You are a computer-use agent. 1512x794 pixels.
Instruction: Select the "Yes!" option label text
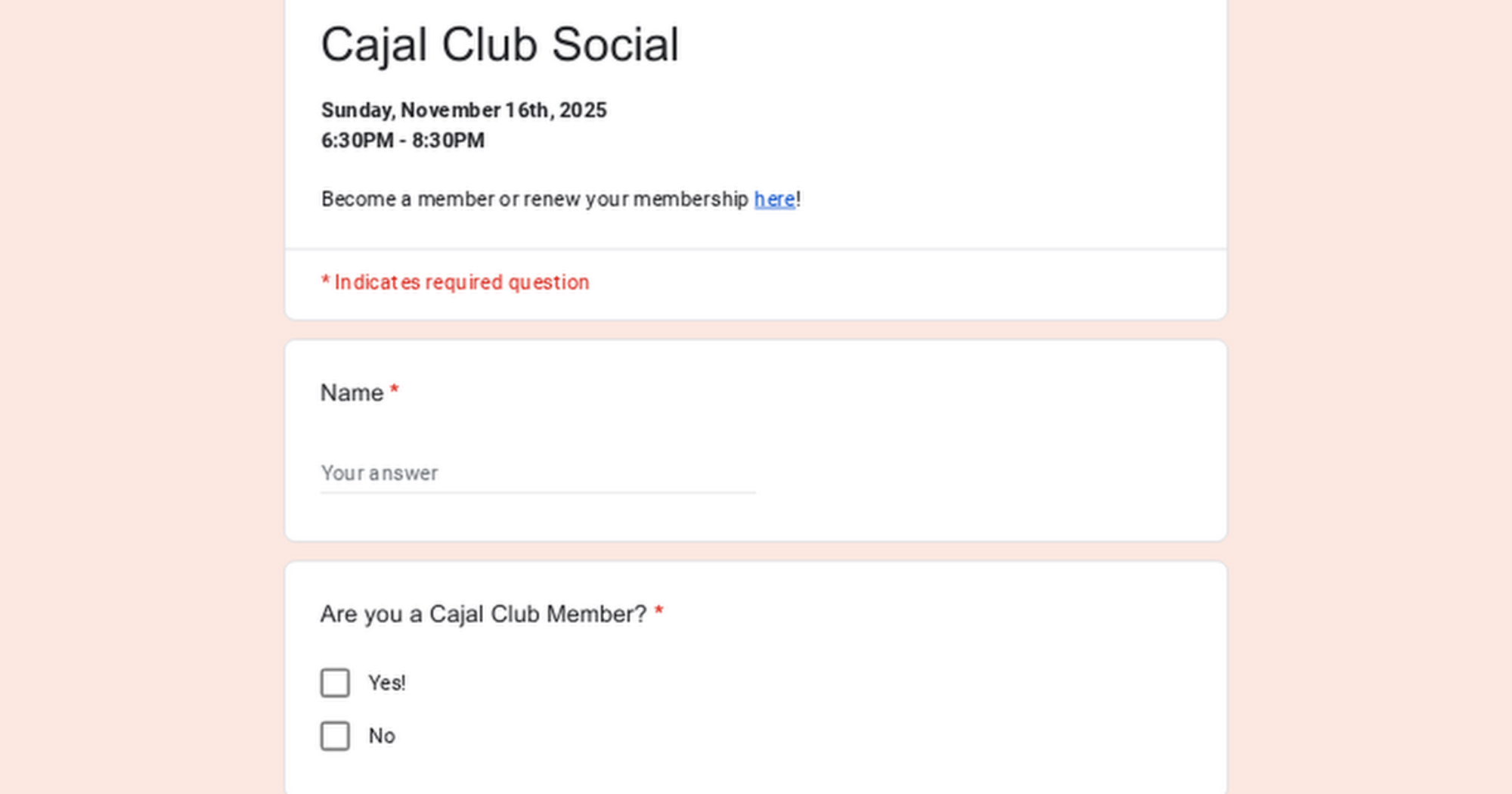coord(387,683)
